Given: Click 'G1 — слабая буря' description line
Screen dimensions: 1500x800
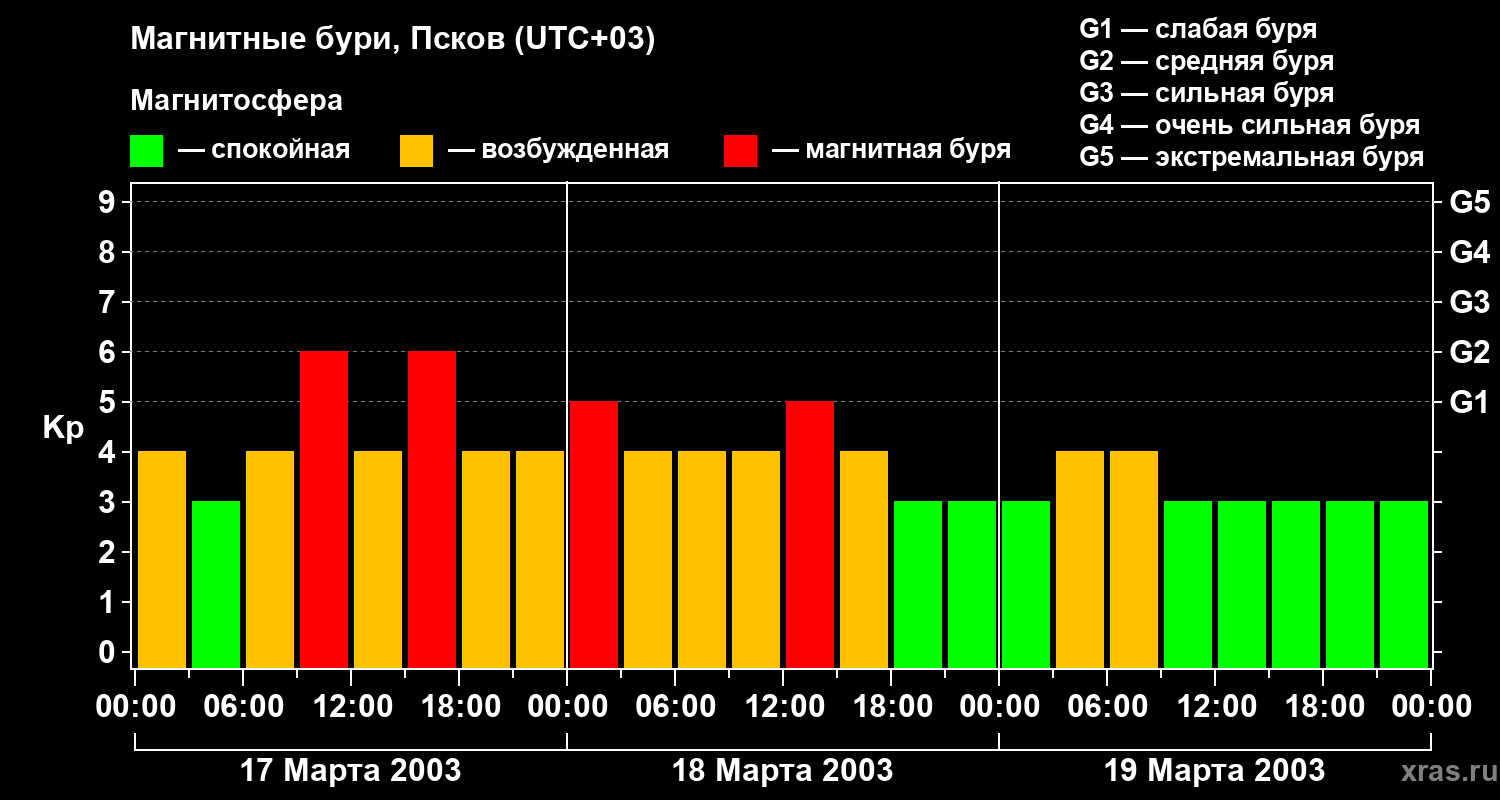Looking at the screenshot, I should 1198,29.
